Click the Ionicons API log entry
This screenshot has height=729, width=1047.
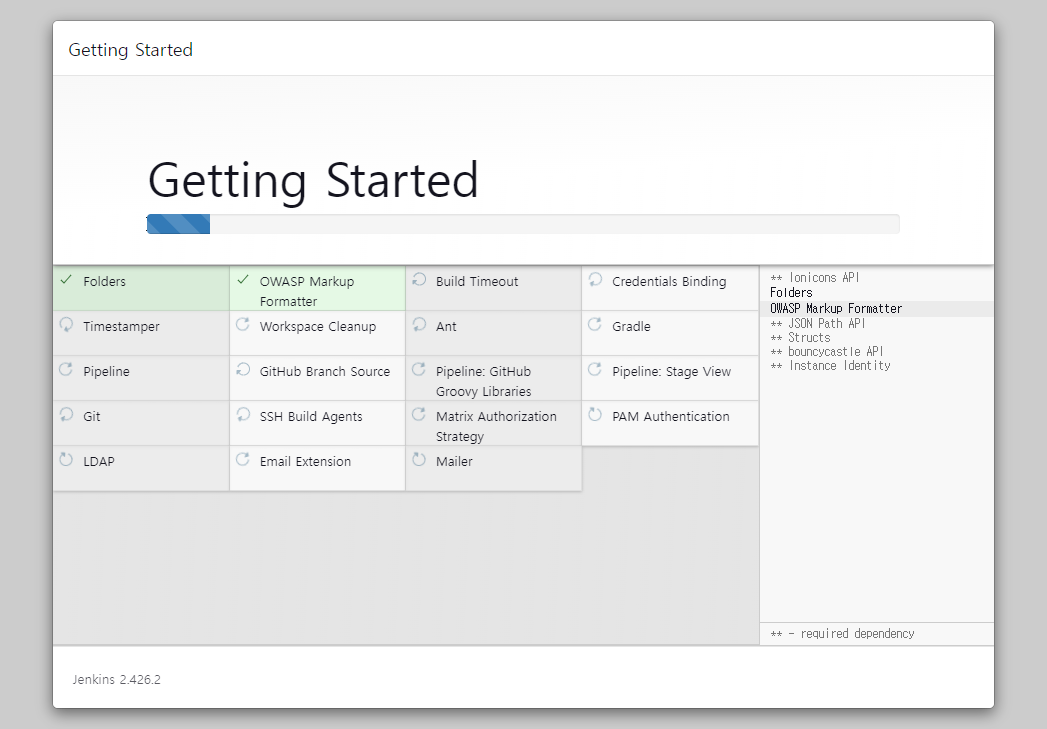(815, 278)
